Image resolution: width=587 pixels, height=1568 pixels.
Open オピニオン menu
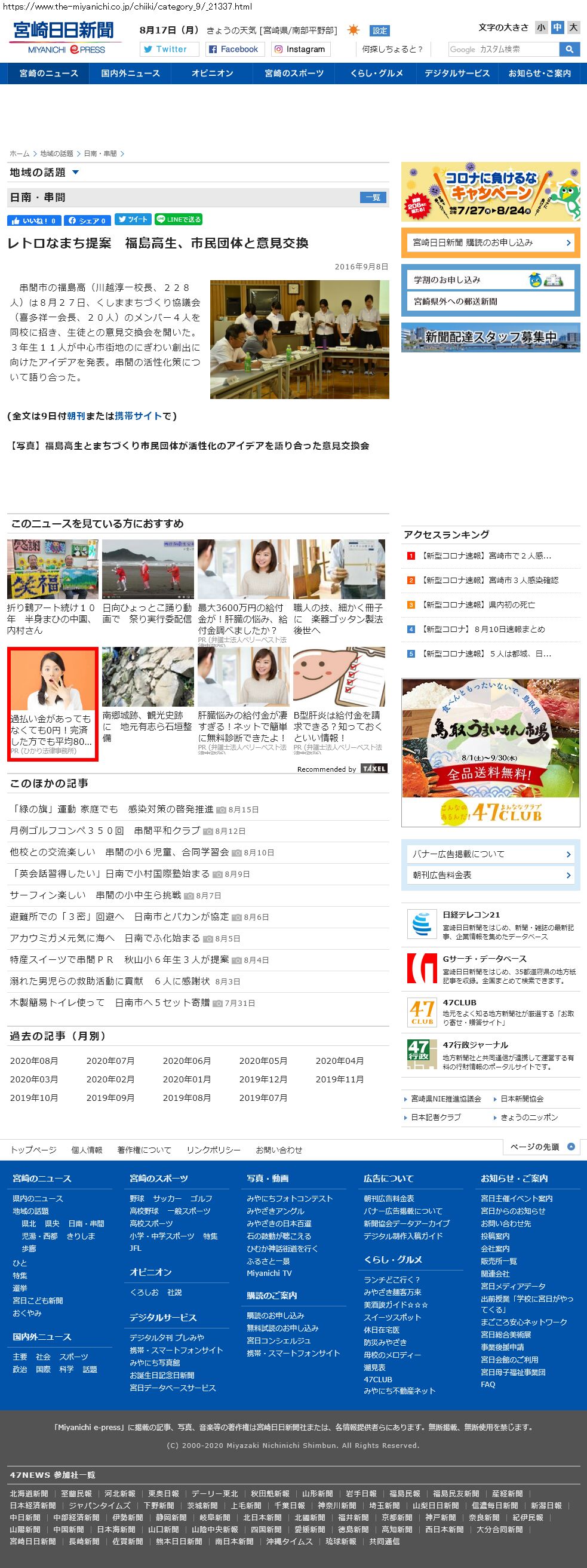(211, 73)
